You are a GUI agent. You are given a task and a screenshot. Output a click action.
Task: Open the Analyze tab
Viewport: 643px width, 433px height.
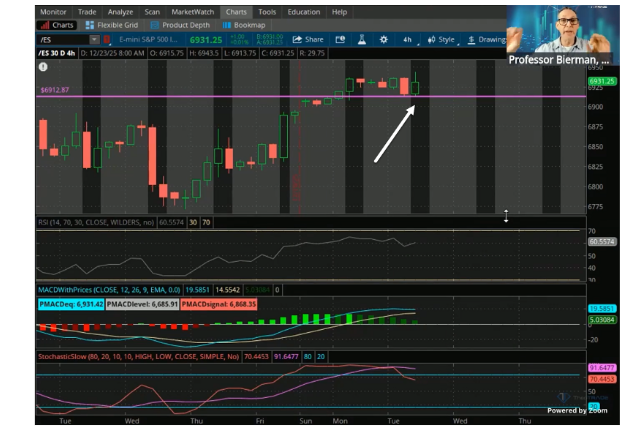[x=120, y=12]
